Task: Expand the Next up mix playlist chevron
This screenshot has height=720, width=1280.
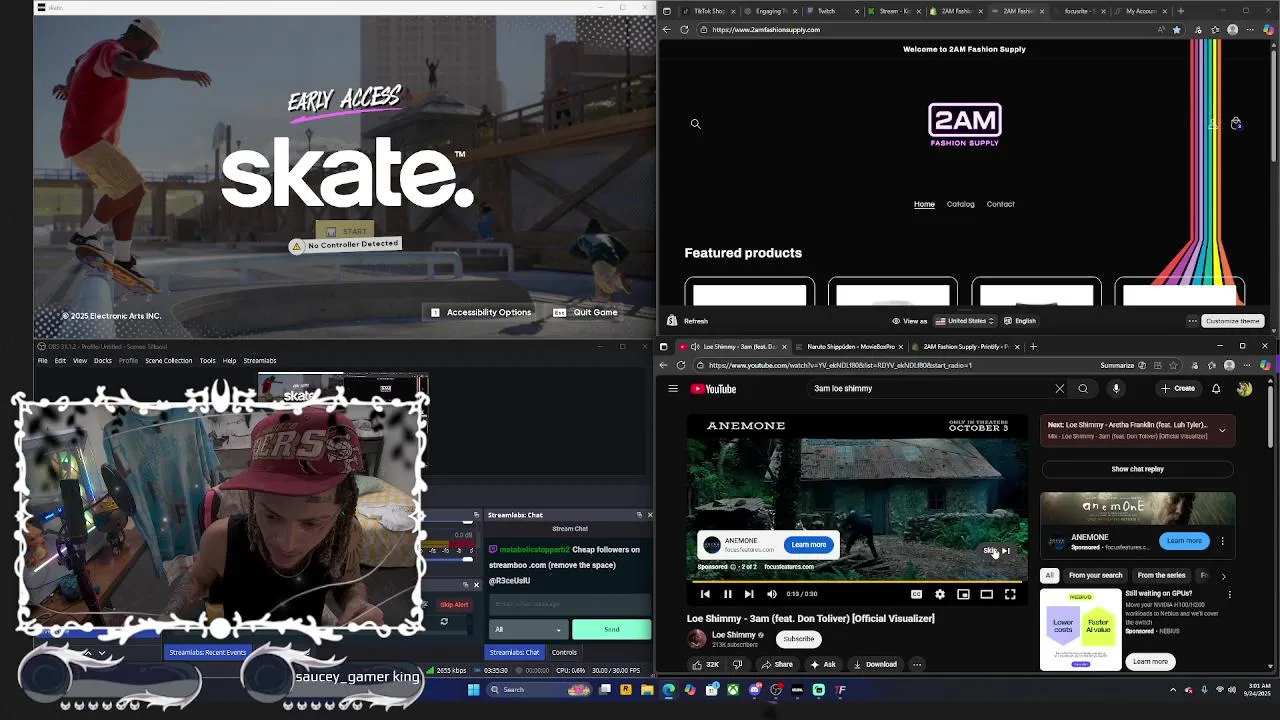Action: pyautogui.click(x=1222, y=430)
